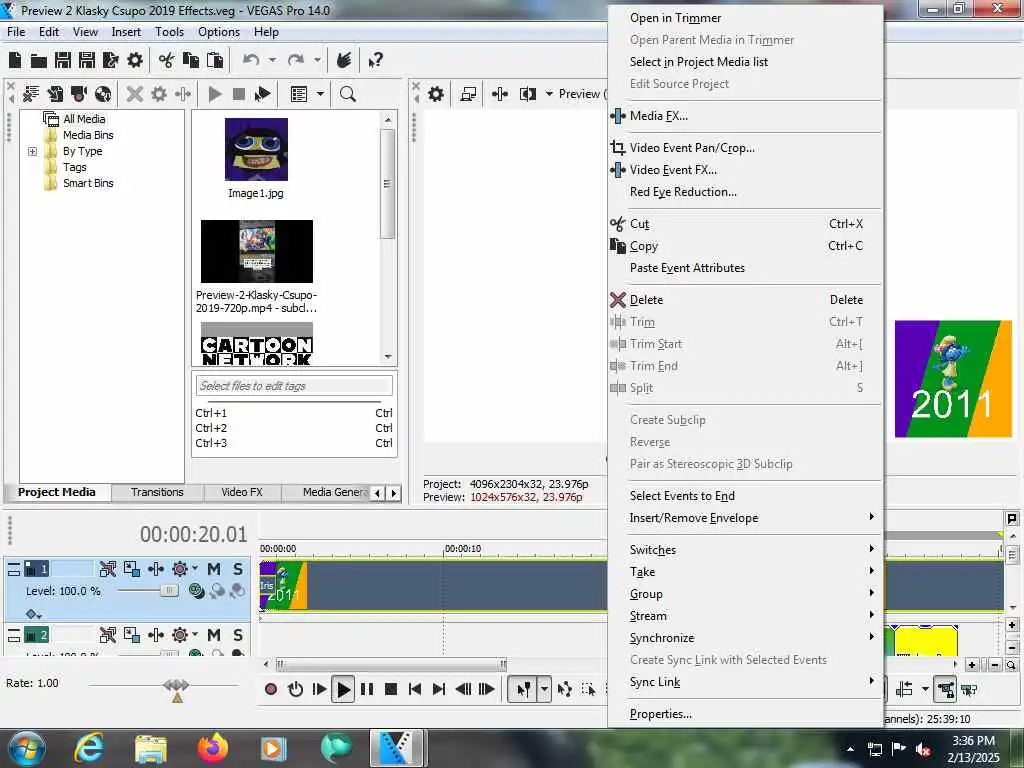Click the Select files to edit tags field
The width and height of the screenshot is (1024, 768).
[294, 386]
